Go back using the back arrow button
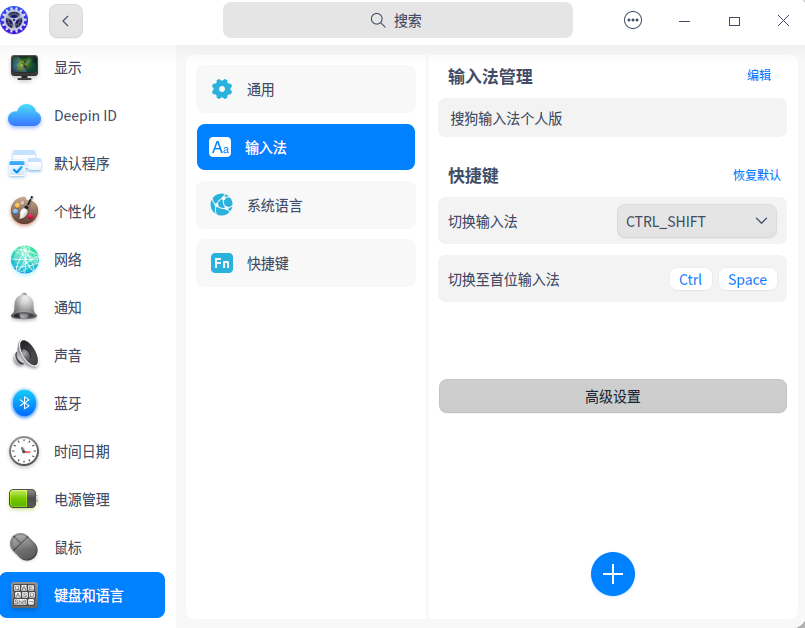 click(66, 20)
